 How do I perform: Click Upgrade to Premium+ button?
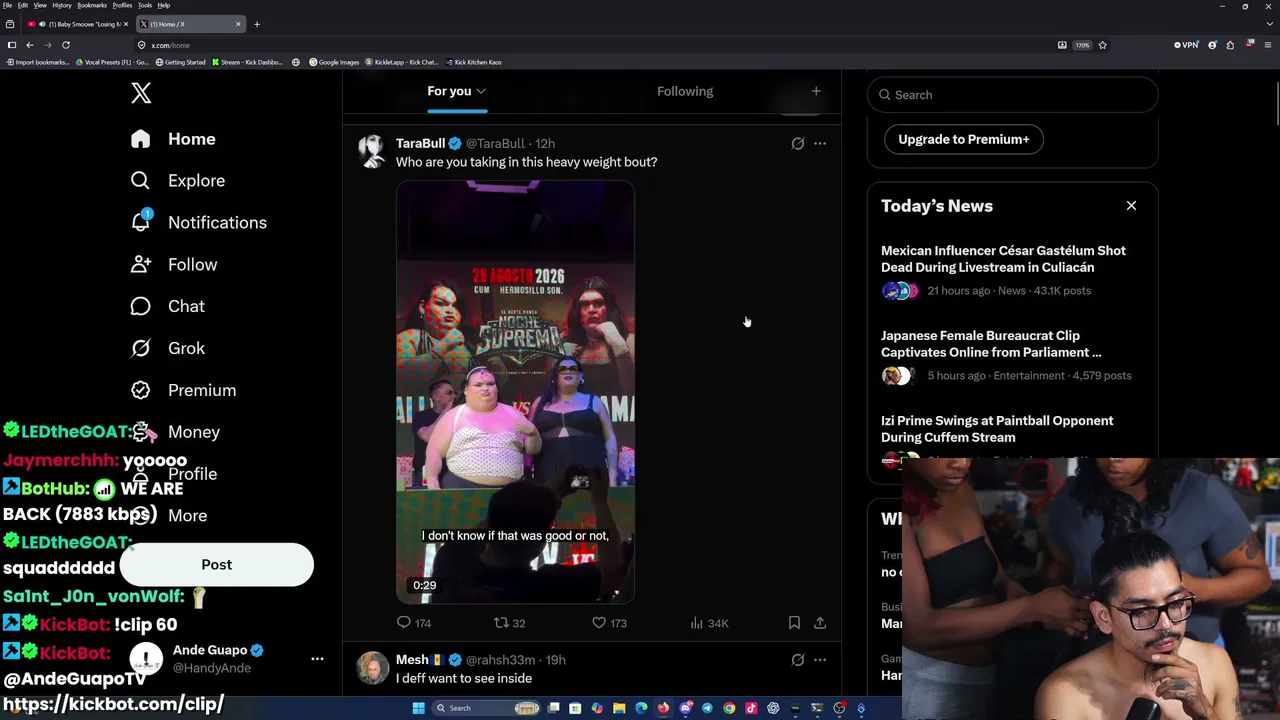964,139
